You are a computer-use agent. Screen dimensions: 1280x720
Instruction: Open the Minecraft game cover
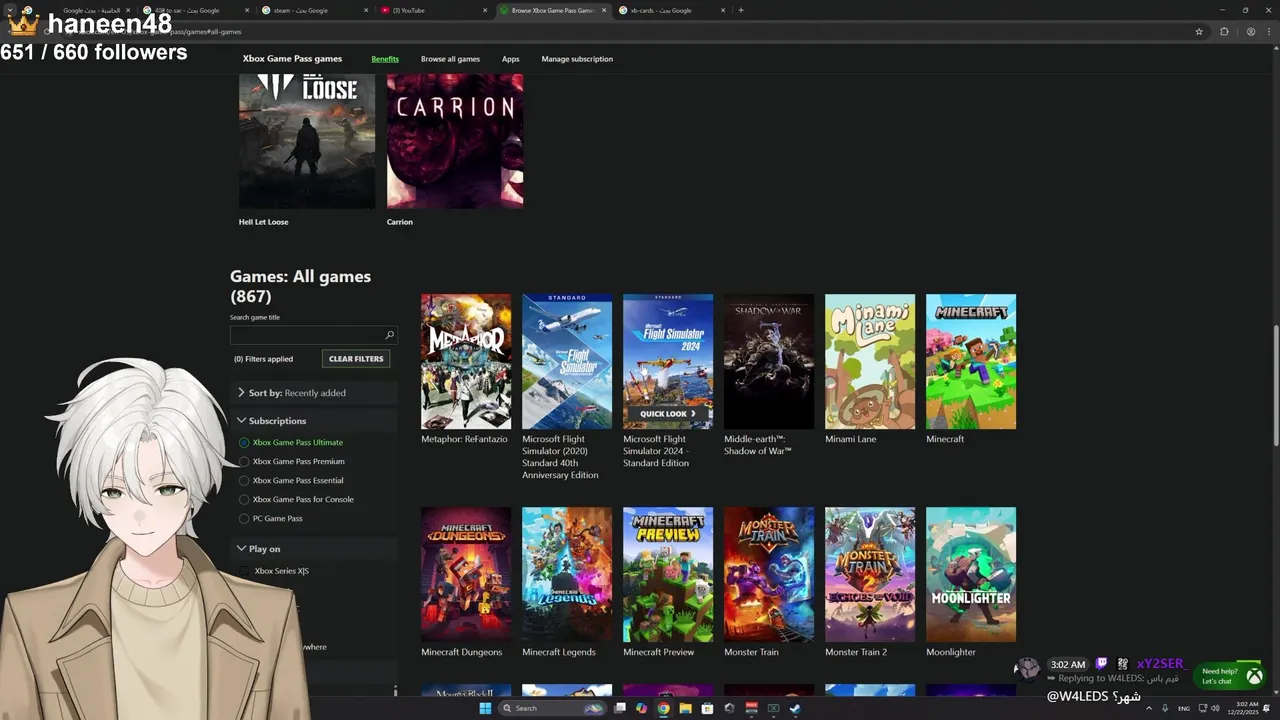971,361
